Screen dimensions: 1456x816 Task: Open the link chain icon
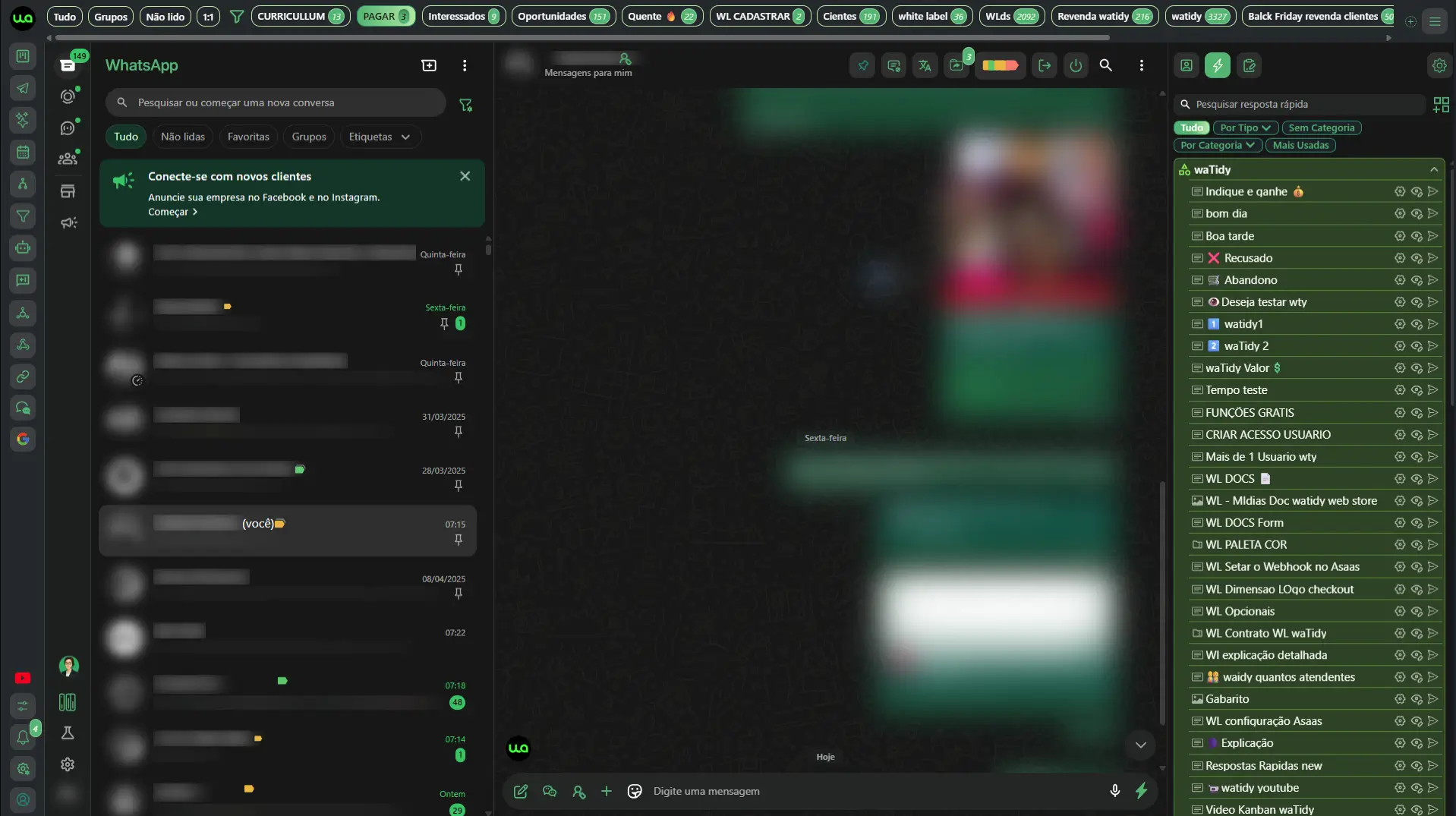point(23,376)
